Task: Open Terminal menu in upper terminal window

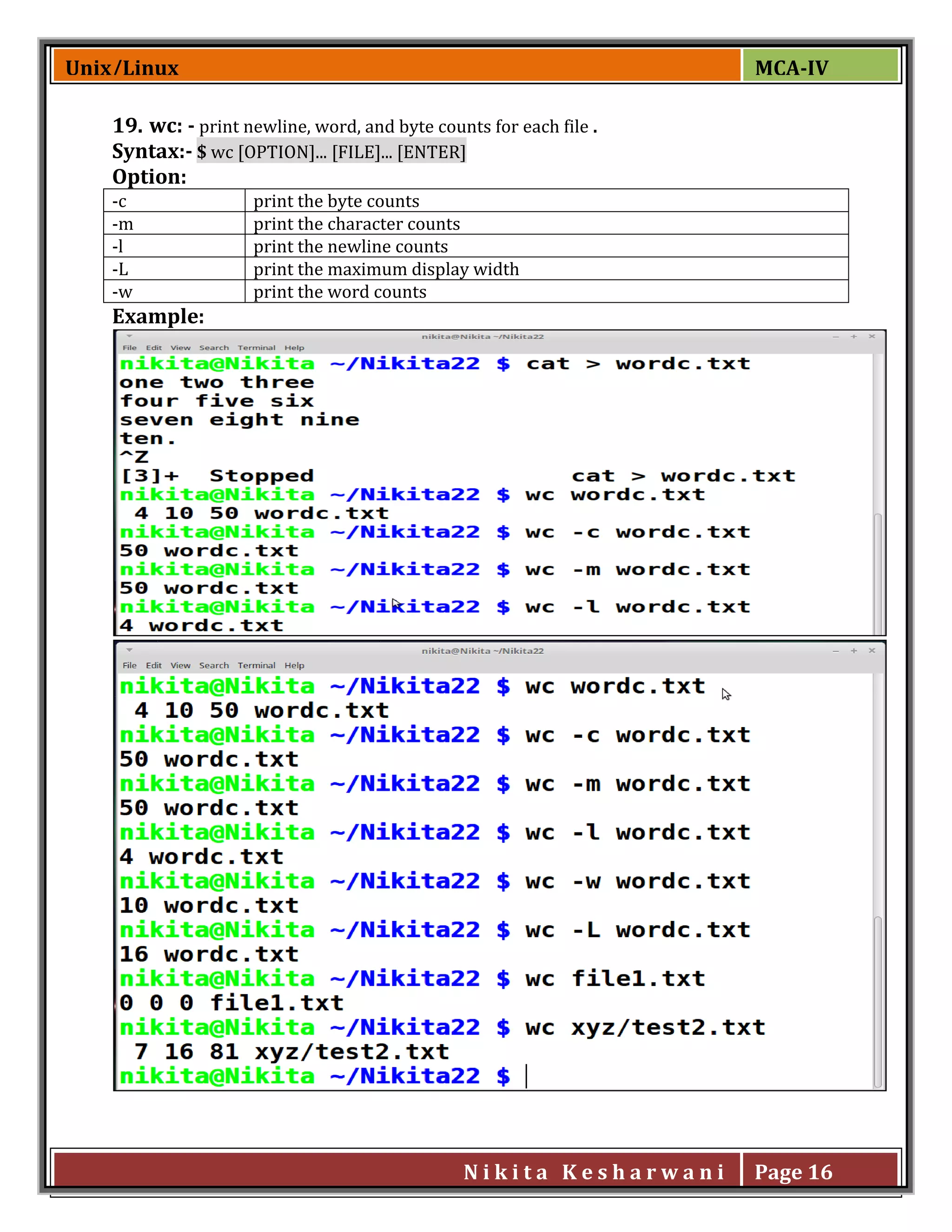Action: (x=256, y=348)
